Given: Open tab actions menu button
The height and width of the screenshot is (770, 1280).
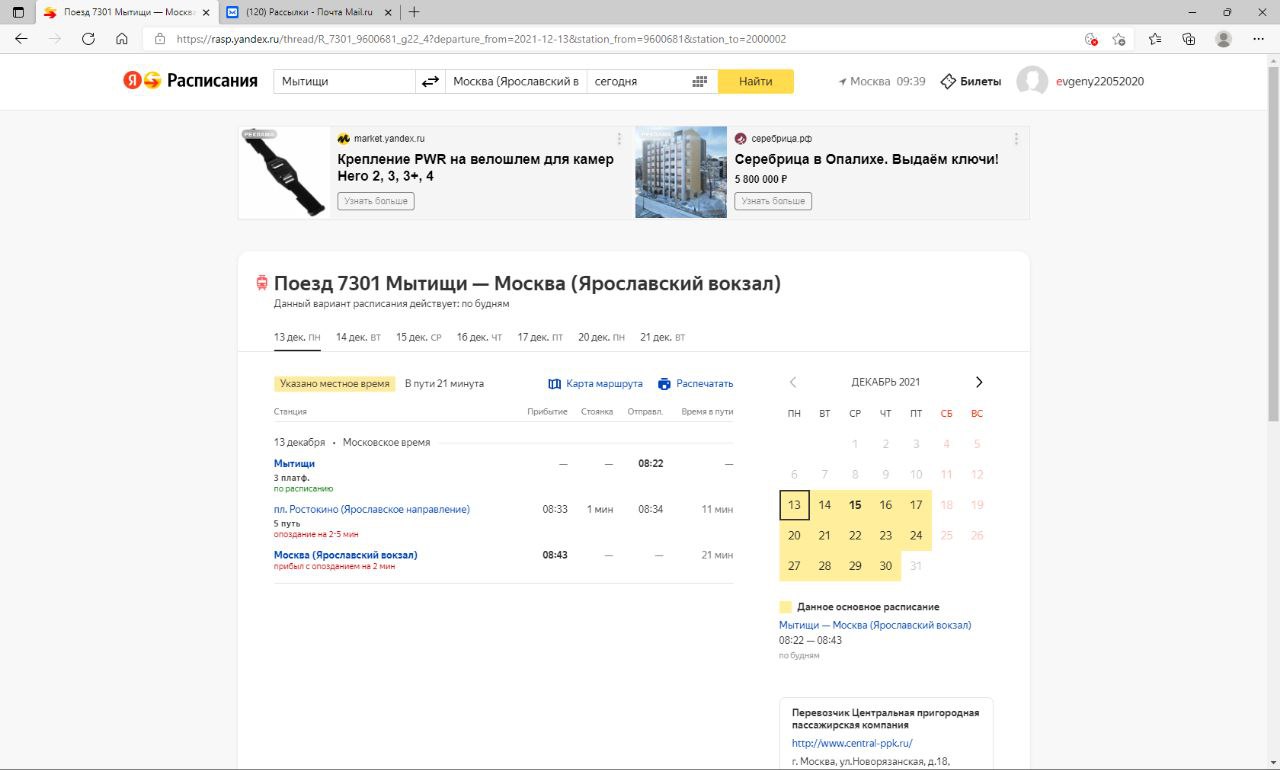Looking at the screenshot, I should point(18,12).
